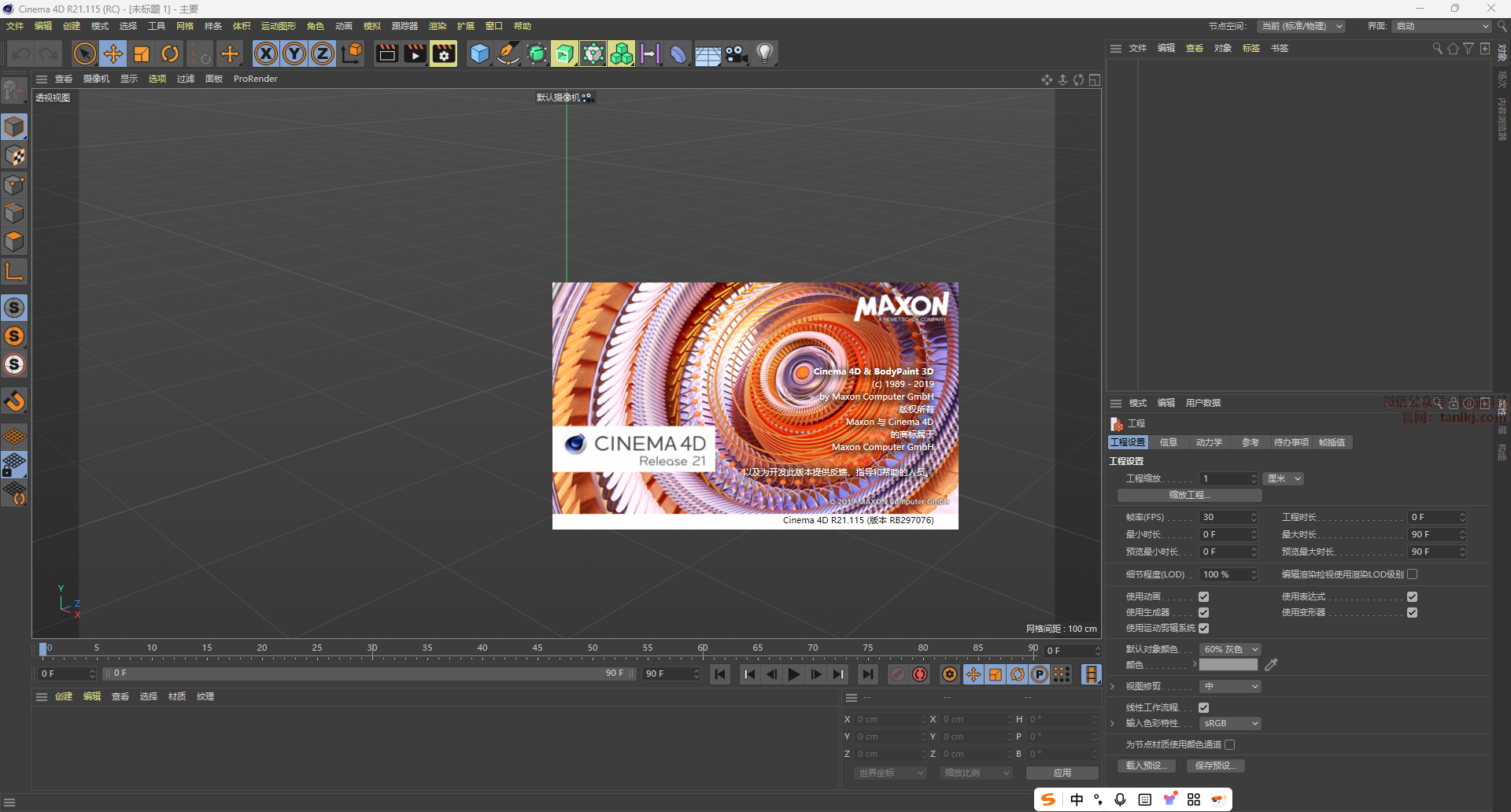Enable 为节点材质使用颜色通道 checkbox
Screen dimensions: 1511x812
pos(1229,744)
